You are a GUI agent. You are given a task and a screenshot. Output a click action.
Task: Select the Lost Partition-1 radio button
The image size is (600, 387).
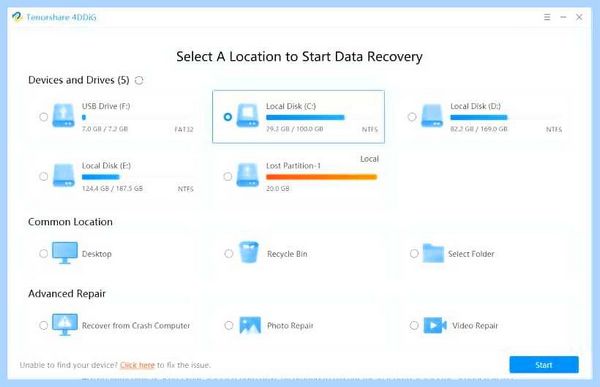(228, 176)
